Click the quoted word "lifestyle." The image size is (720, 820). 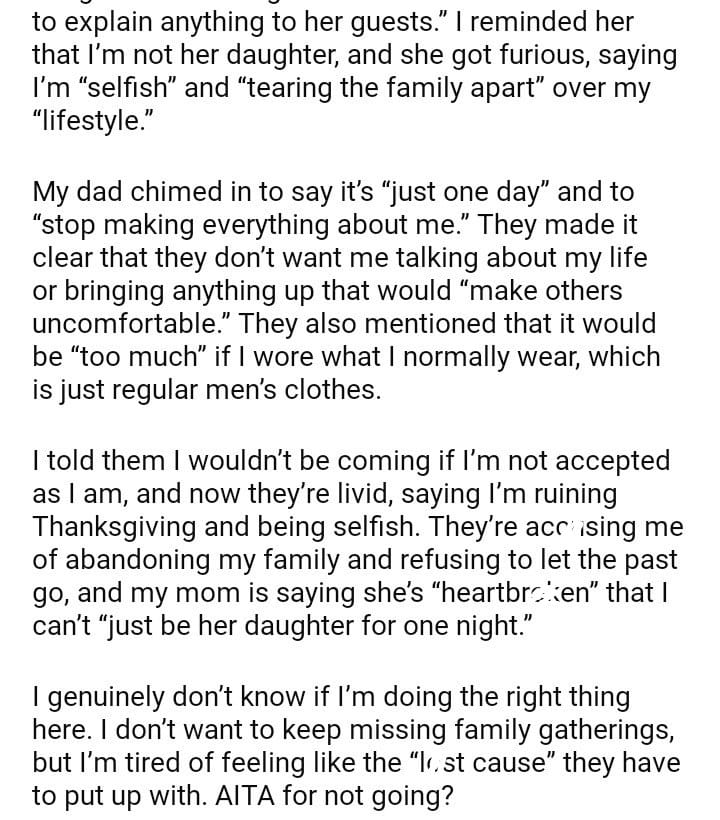coord(91,121)
